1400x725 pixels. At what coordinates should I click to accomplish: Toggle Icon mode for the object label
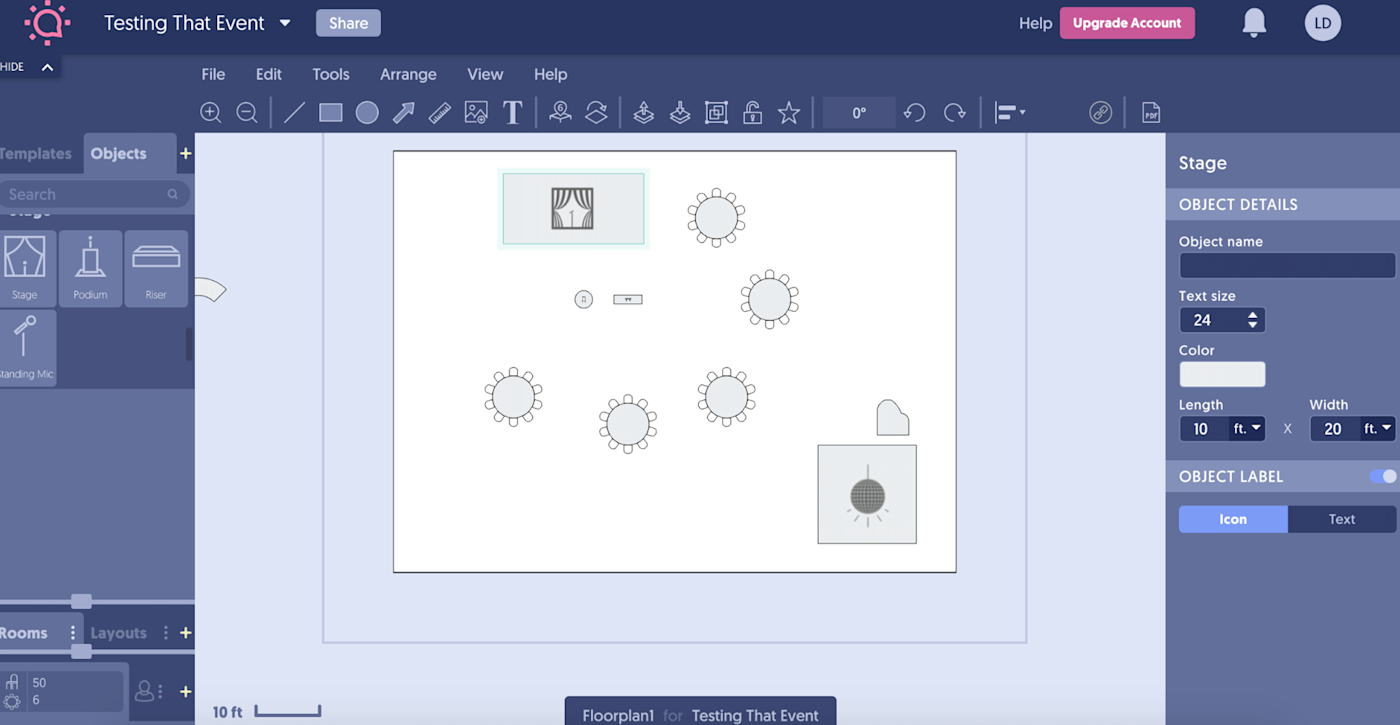[1233, 519]
